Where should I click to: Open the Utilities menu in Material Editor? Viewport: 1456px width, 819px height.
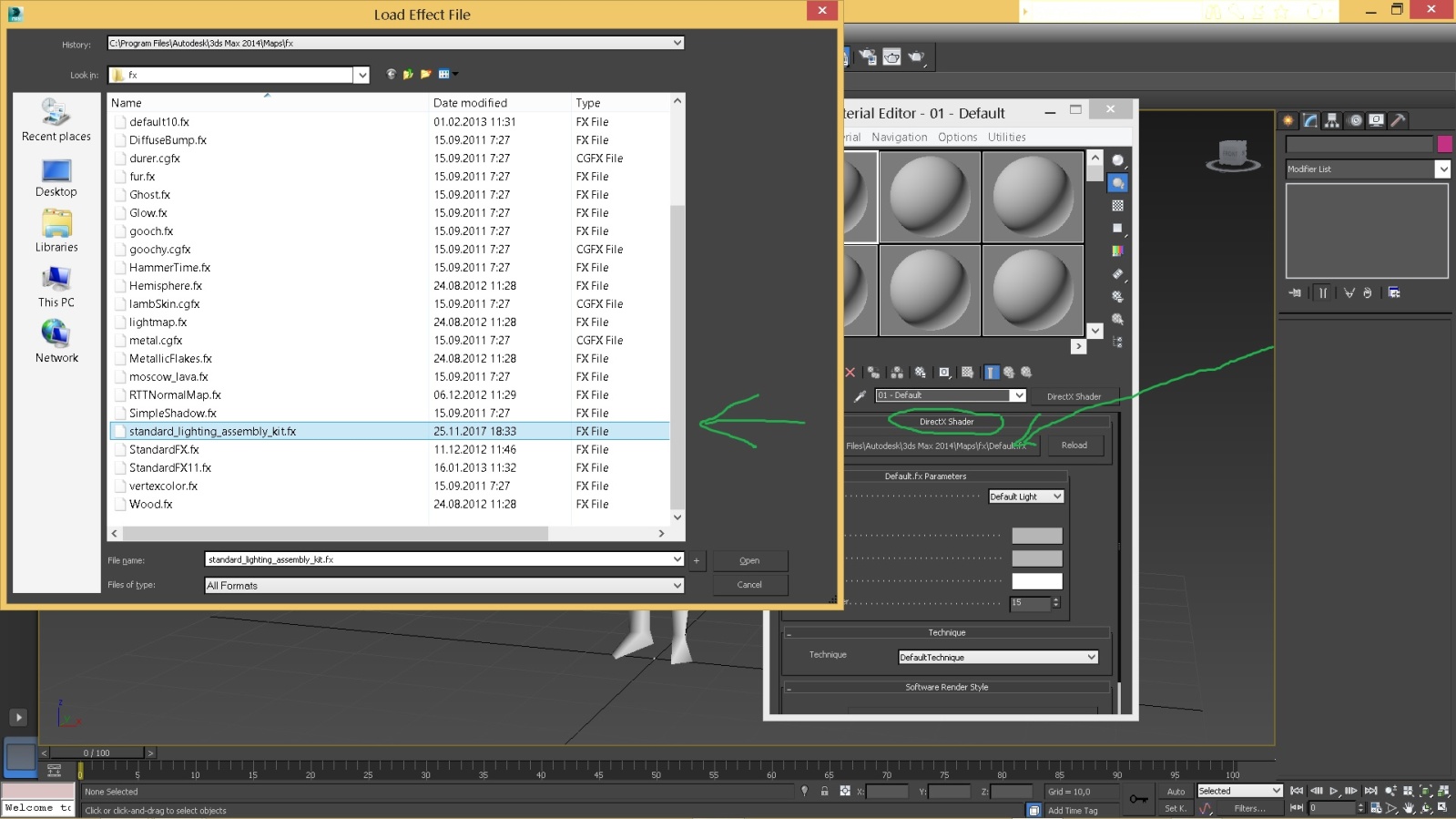(x=1006, y=138)
